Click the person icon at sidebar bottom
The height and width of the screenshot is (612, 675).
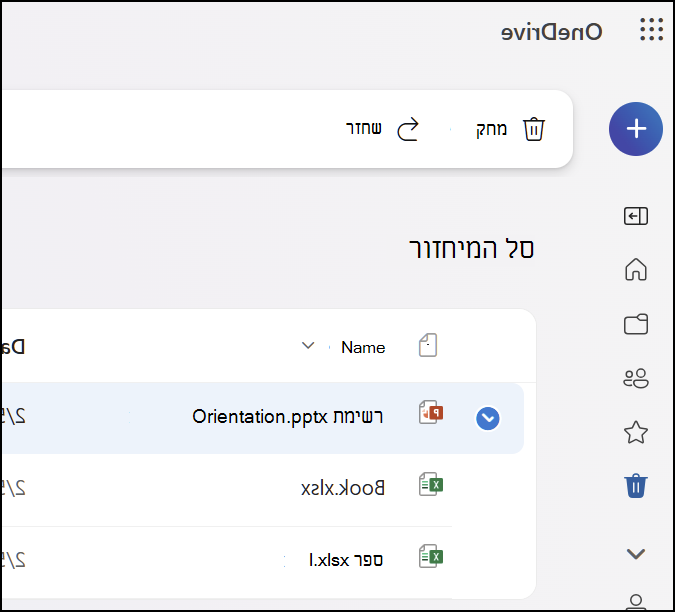point(636,602)
